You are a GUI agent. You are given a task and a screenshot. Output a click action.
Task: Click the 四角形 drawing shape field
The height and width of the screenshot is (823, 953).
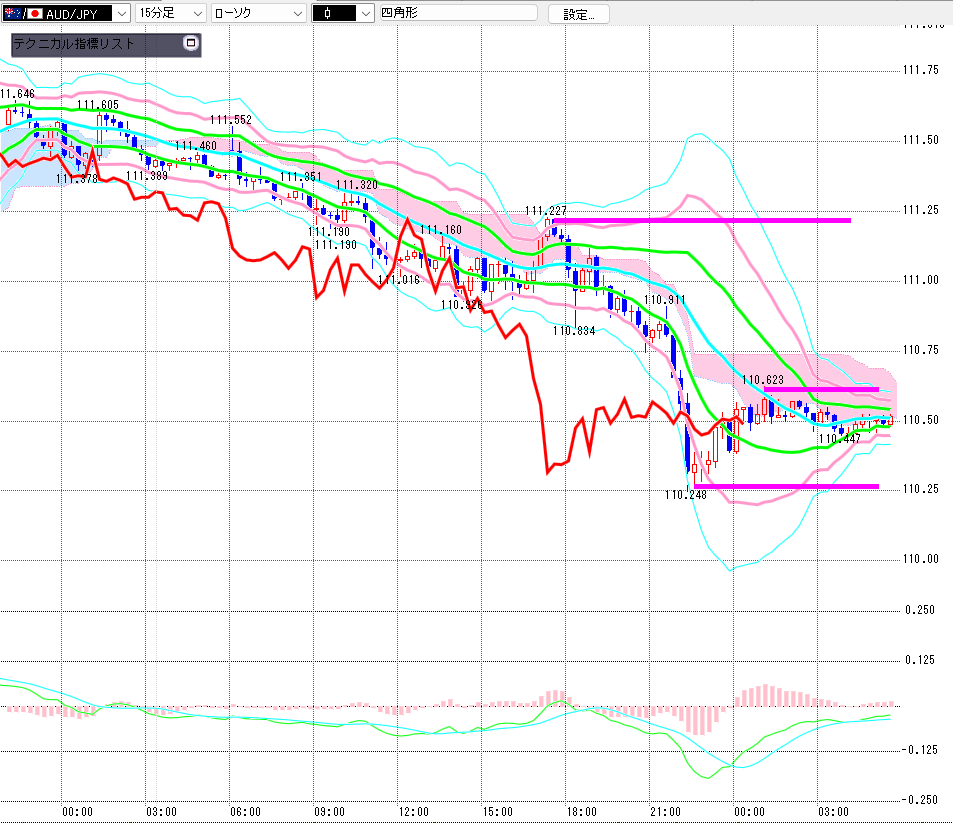pyautogui.click(x=458, y=13)
